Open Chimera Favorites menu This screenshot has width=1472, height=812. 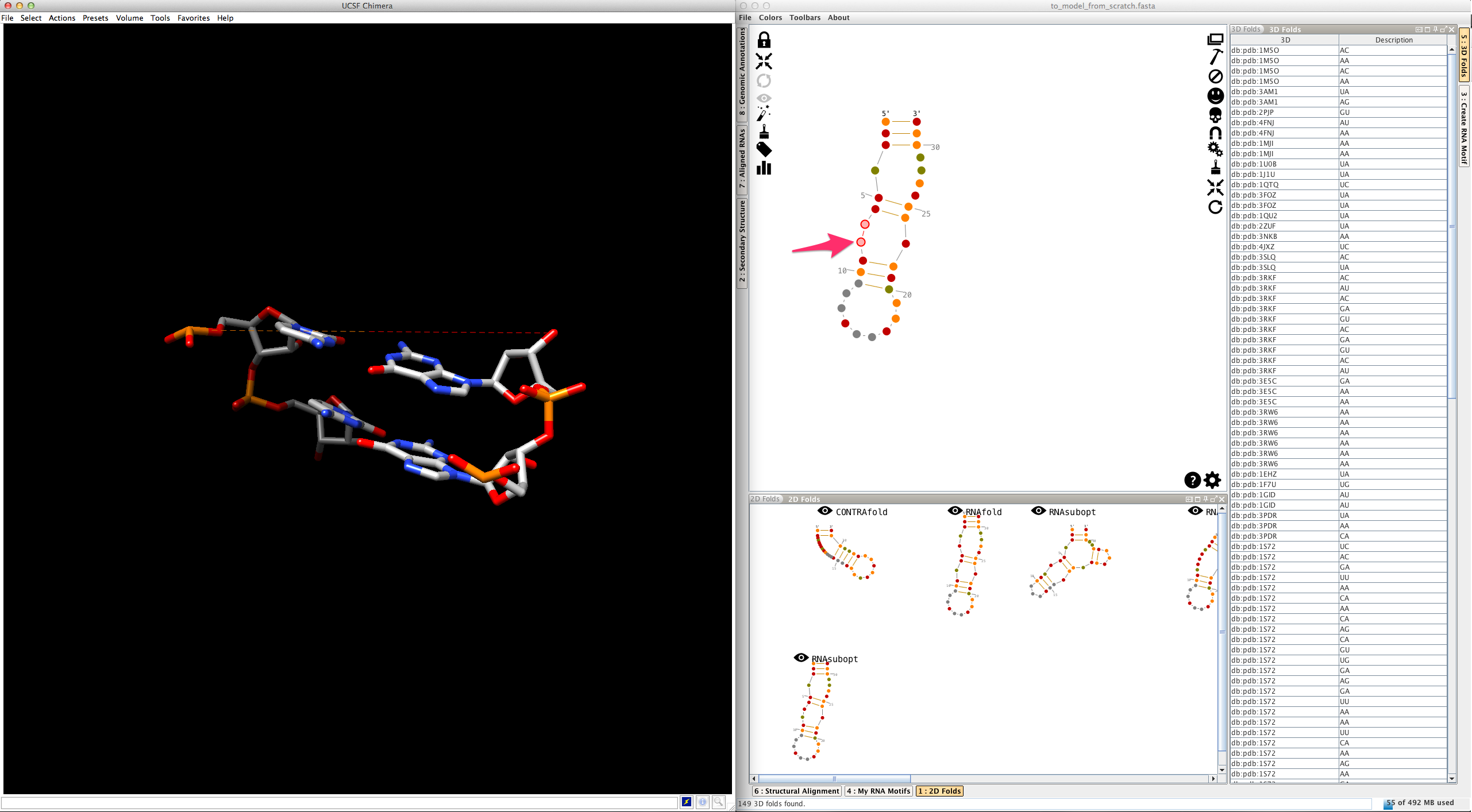pos(194,18)
